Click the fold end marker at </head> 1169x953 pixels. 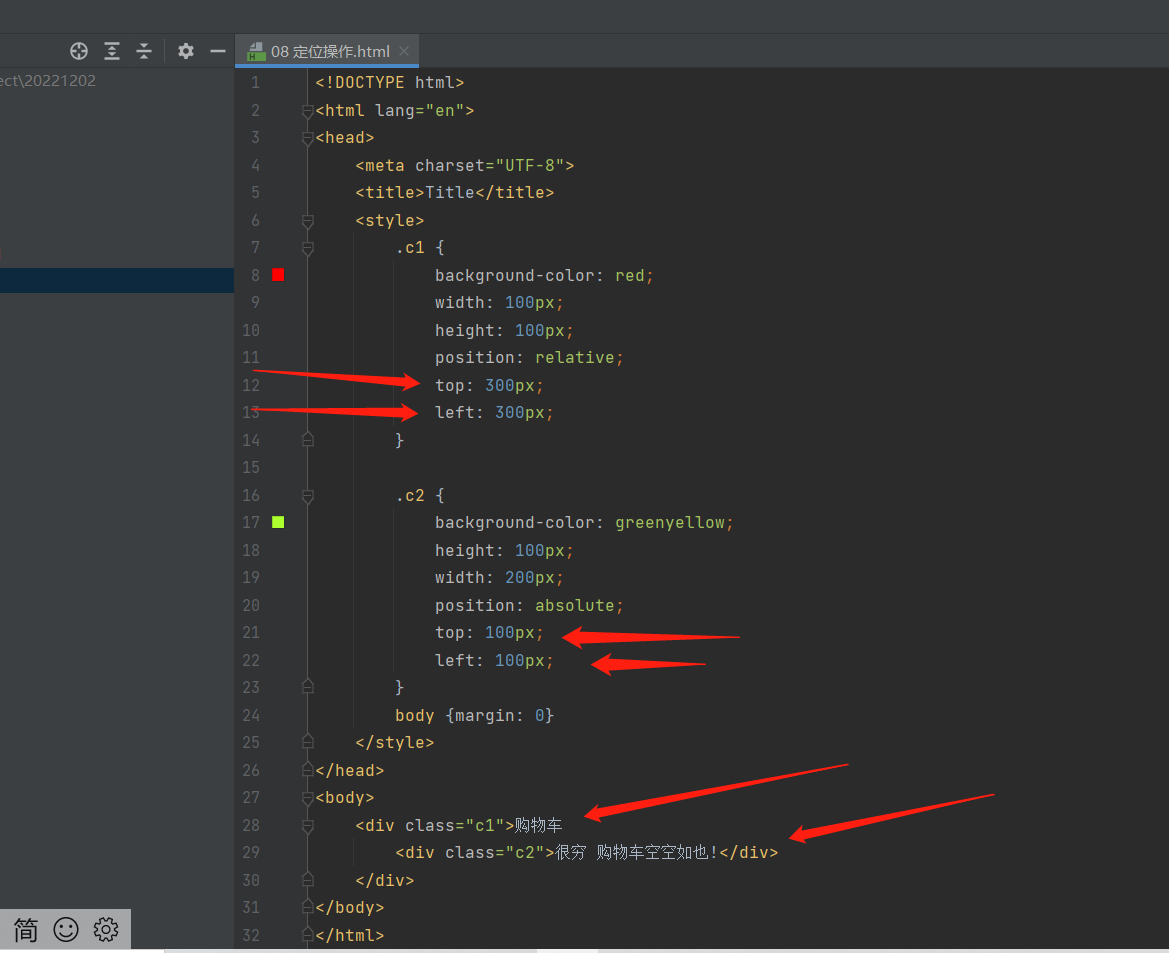307,770
